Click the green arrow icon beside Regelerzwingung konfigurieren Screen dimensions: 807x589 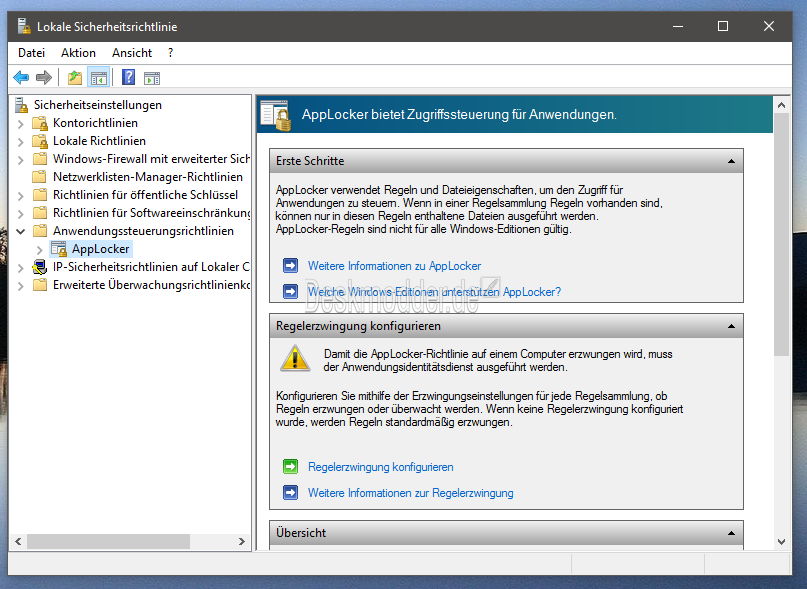(290, 466)
